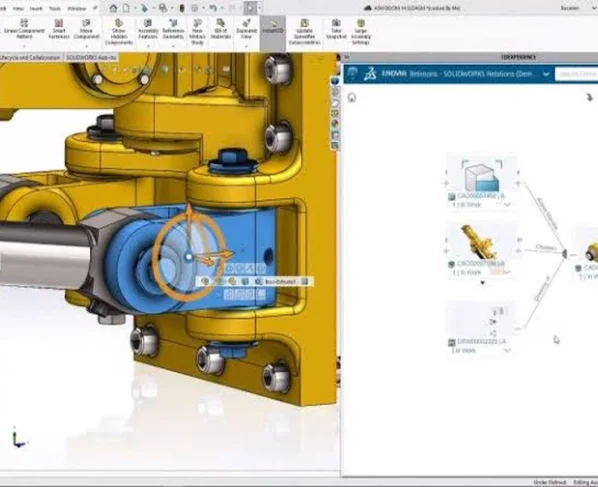Click the search field in 3DEXPERIENCE panel
598x487 pixels.
[576, 74]
